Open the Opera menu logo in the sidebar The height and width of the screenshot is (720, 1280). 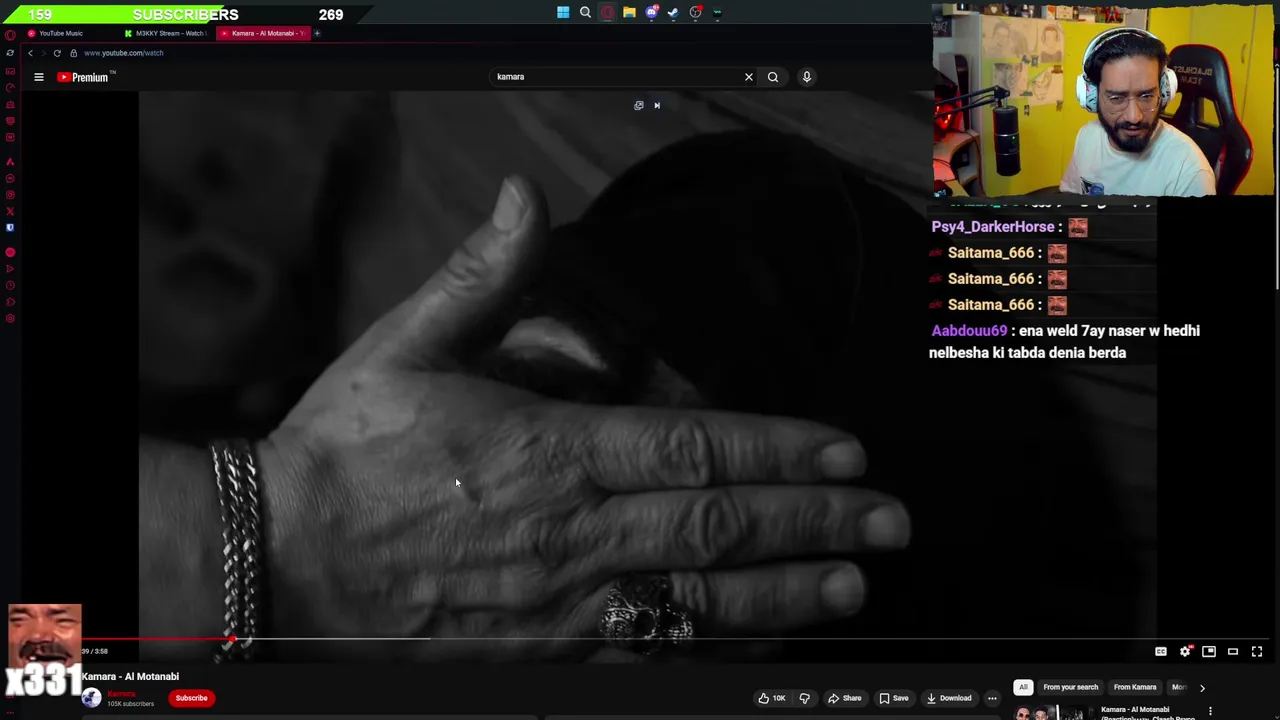click(x=10, y=35)
